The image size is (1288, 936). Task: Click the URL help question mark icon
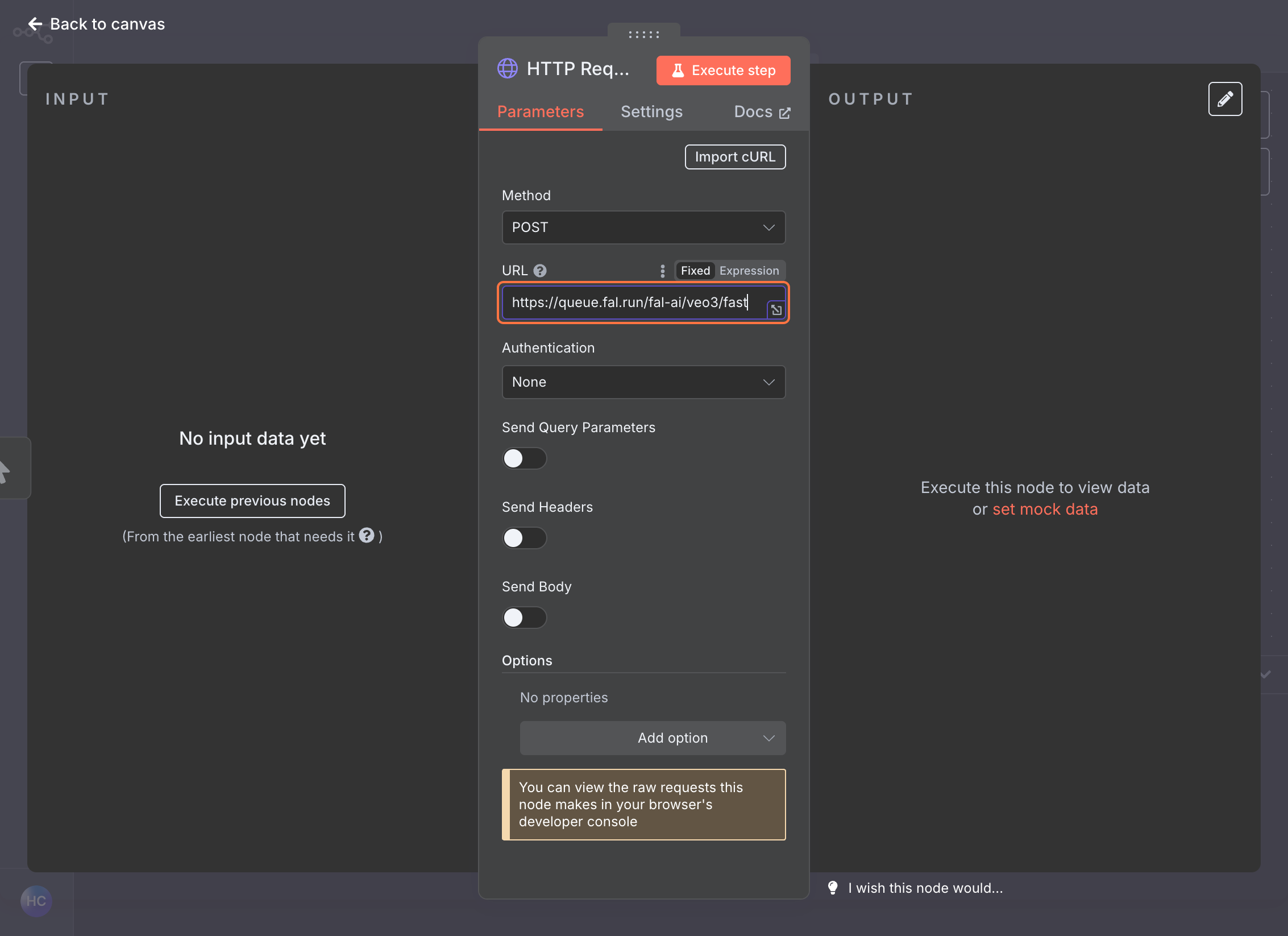pyautogui.click(x=540, y=271)
